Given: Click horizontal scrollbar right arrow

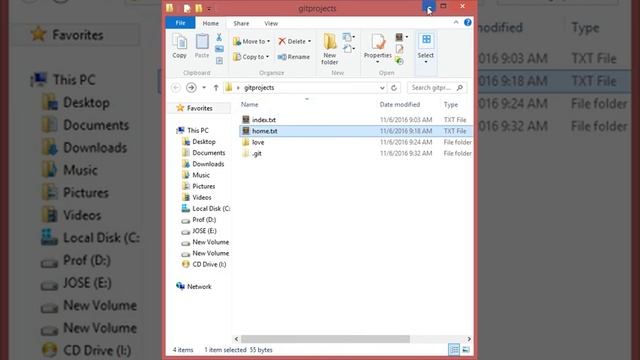Looking at the screenshot, I should click(469, 339).
